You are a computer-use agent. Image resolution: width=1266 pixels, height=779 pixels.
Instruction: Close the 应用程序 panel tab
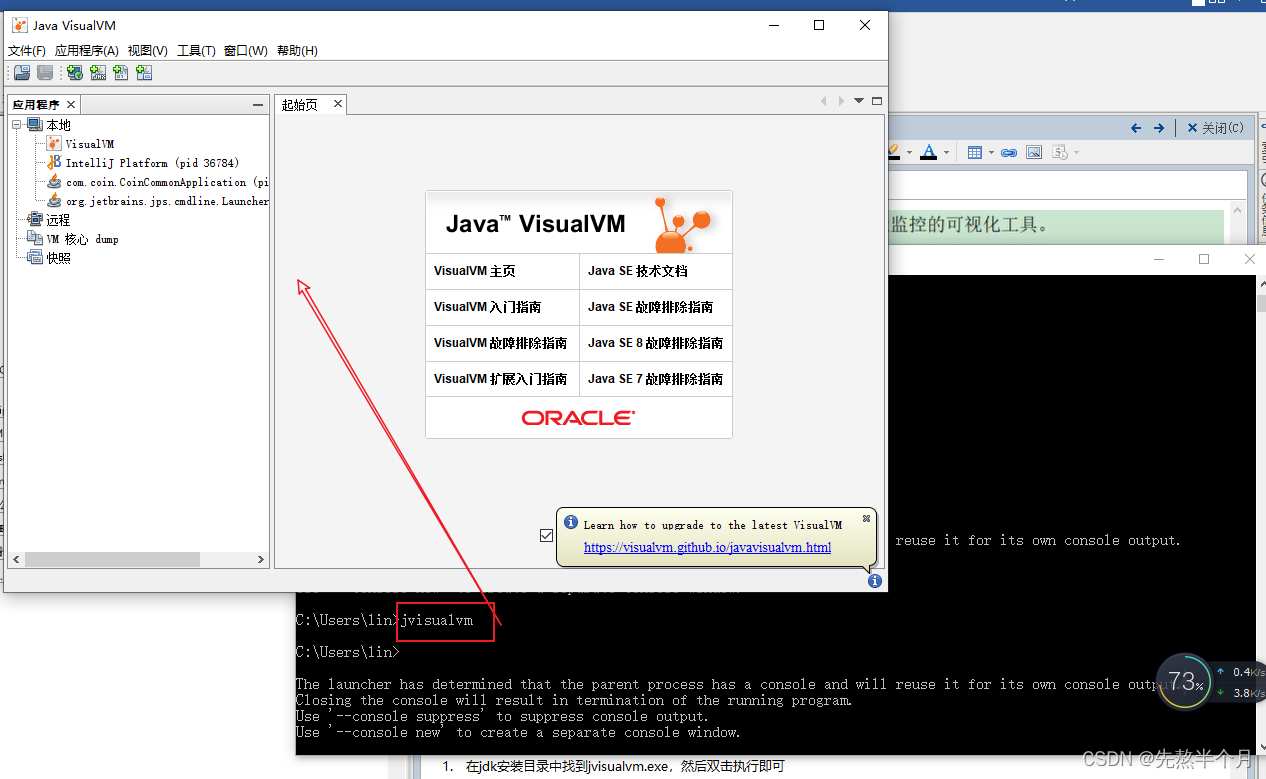(71, 103)
